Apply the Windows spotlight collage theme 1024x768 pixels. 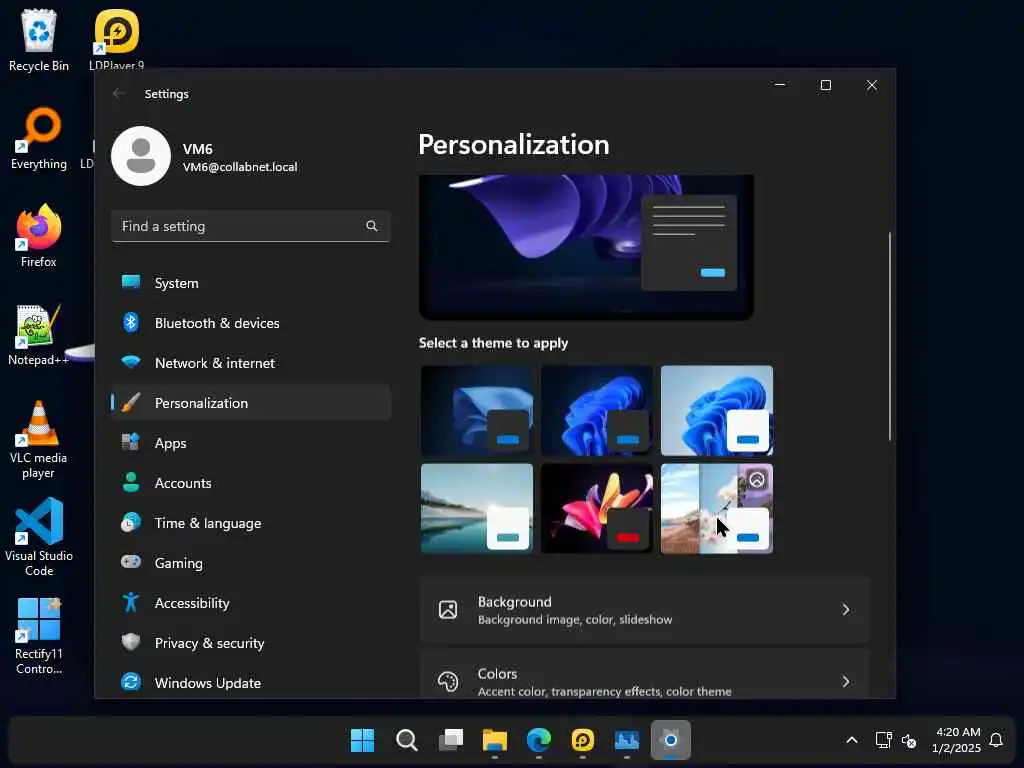(x=716, y=508)
